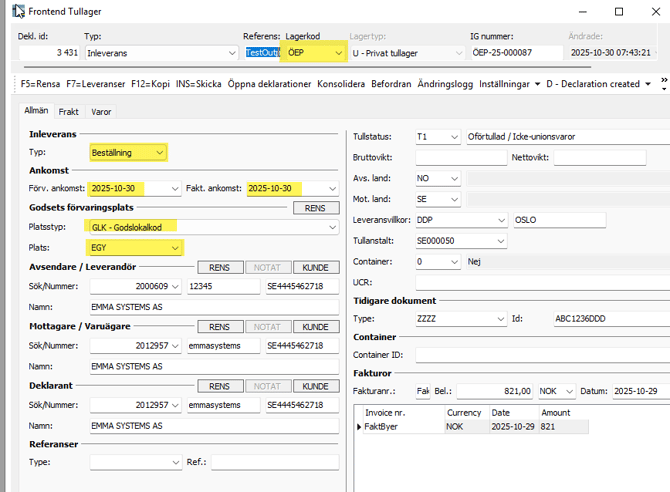Click the Frontend Tullager app icon
The image size is (670, 492).
coord(17,12)
